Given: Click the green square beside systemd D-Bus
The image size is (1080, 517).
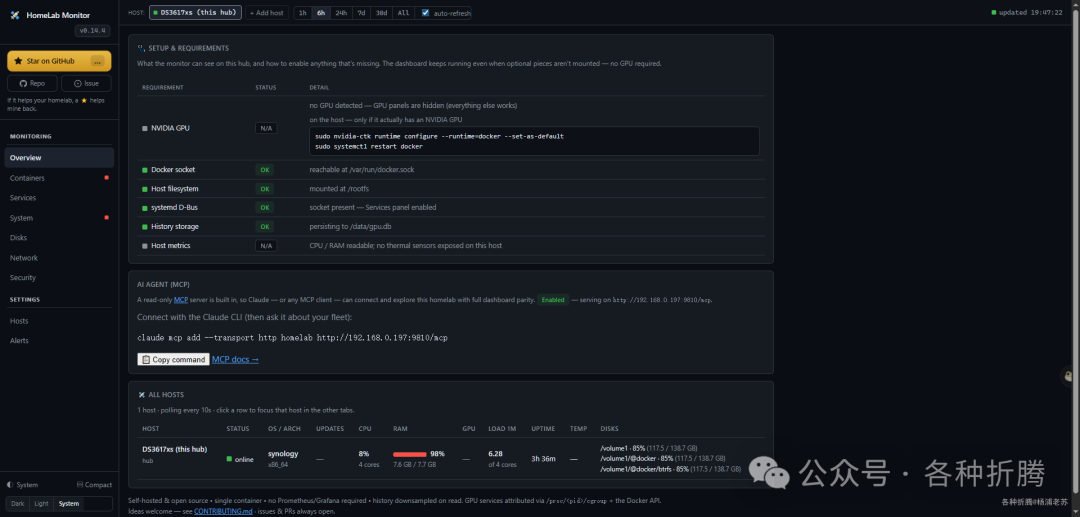Looking at the screenshot, I should click(x=145, y=207).
